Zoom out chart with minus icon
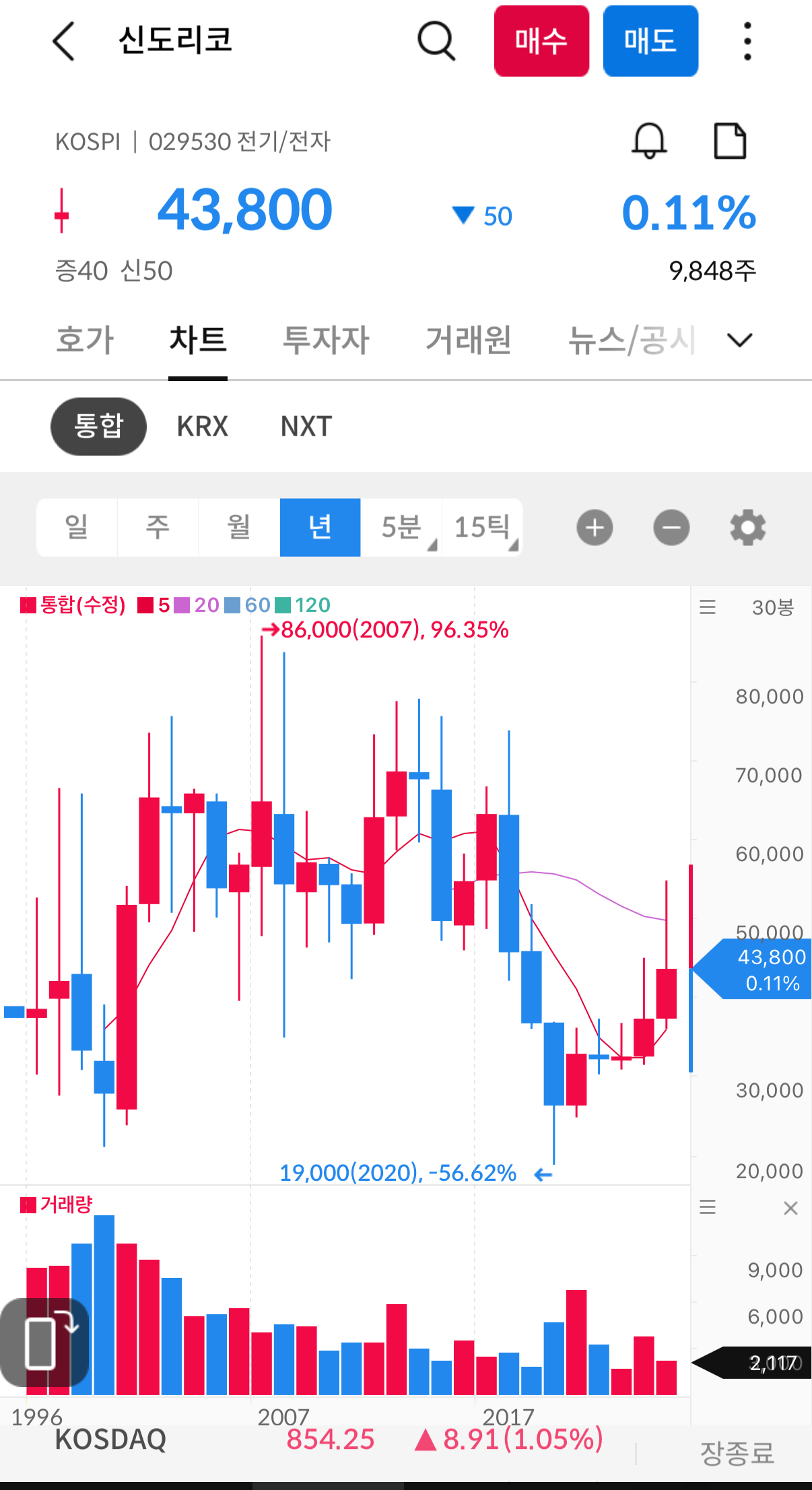This screenshot has width=812, height=1490. pos(671,528)
